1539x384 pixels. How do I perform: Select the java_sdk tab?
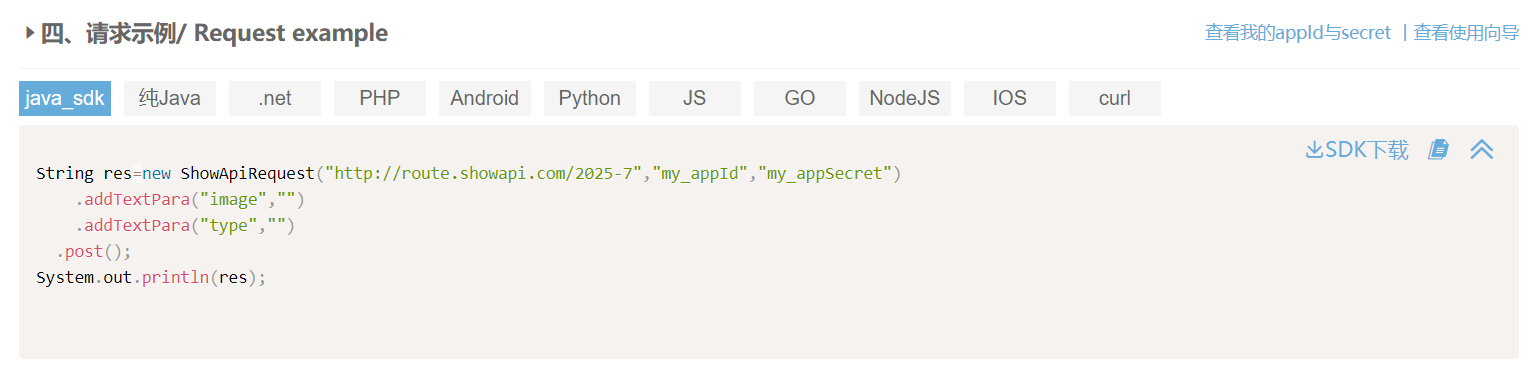click(x=65, y=98)
